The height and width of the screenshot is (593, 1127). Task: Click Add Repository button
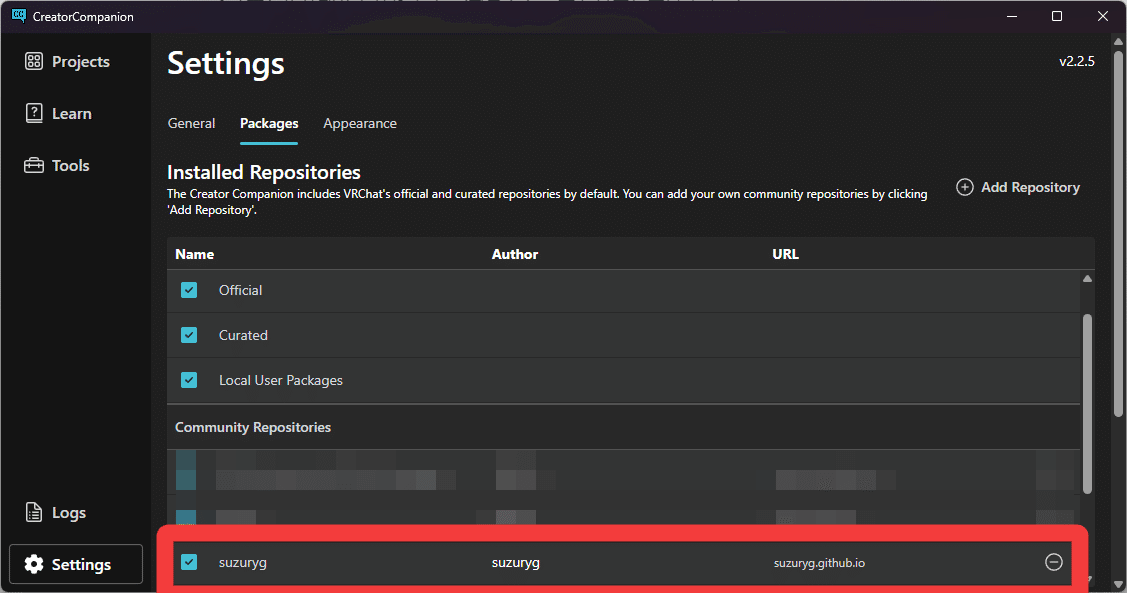[1018, 187]
